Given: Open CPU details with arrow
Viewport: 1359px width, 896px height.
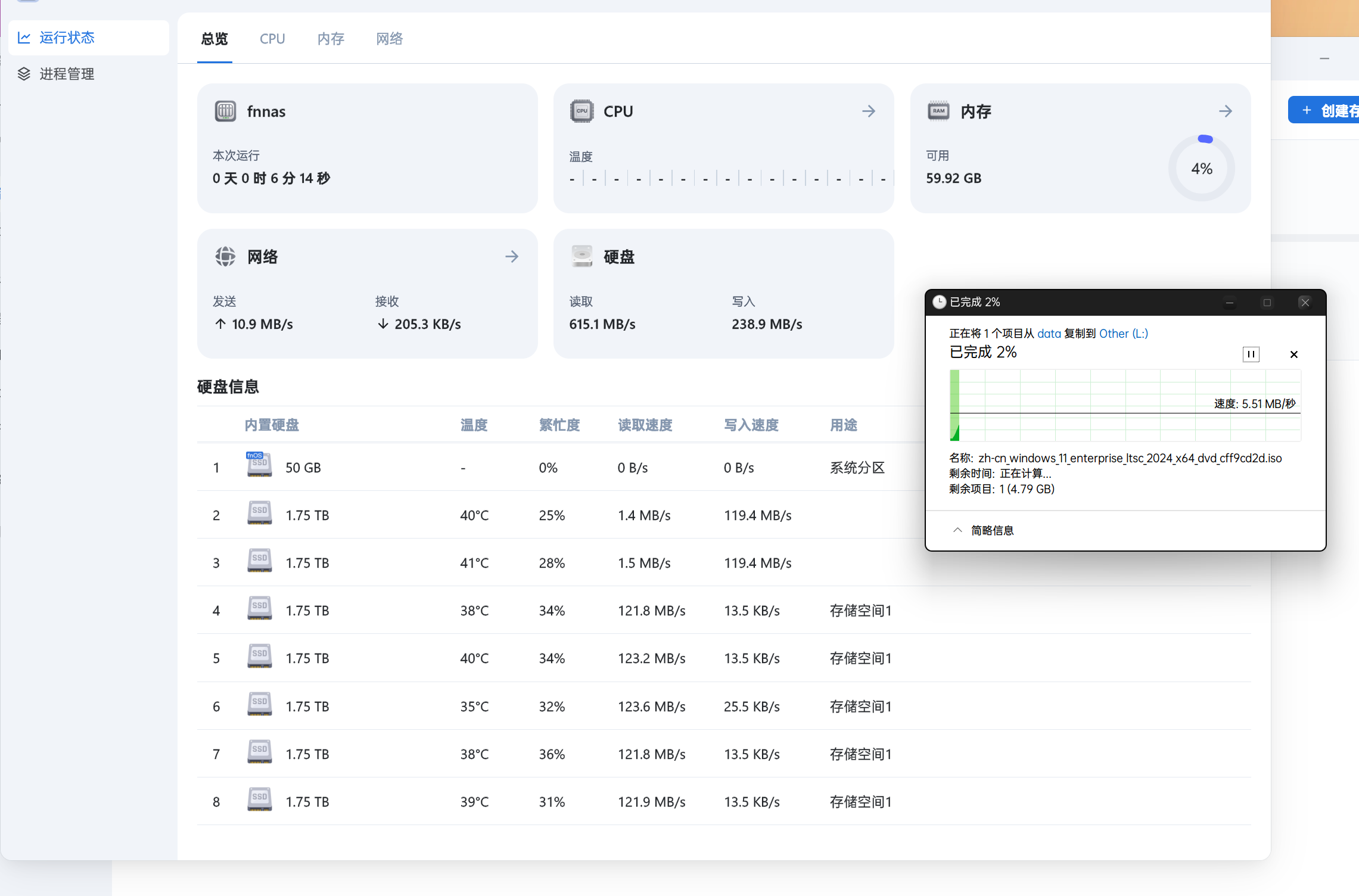Looking at the screenshot, I should point(869,111).
